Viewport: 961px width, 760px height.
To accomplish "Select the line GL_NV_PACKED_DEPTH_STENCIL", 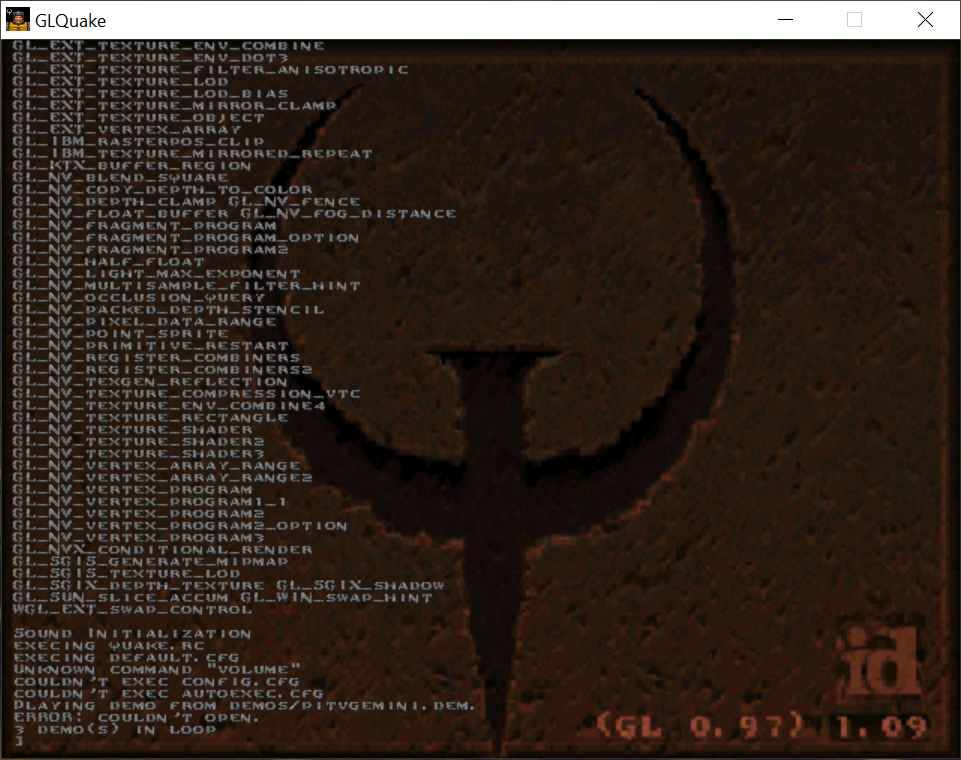I will pos(169,310).
